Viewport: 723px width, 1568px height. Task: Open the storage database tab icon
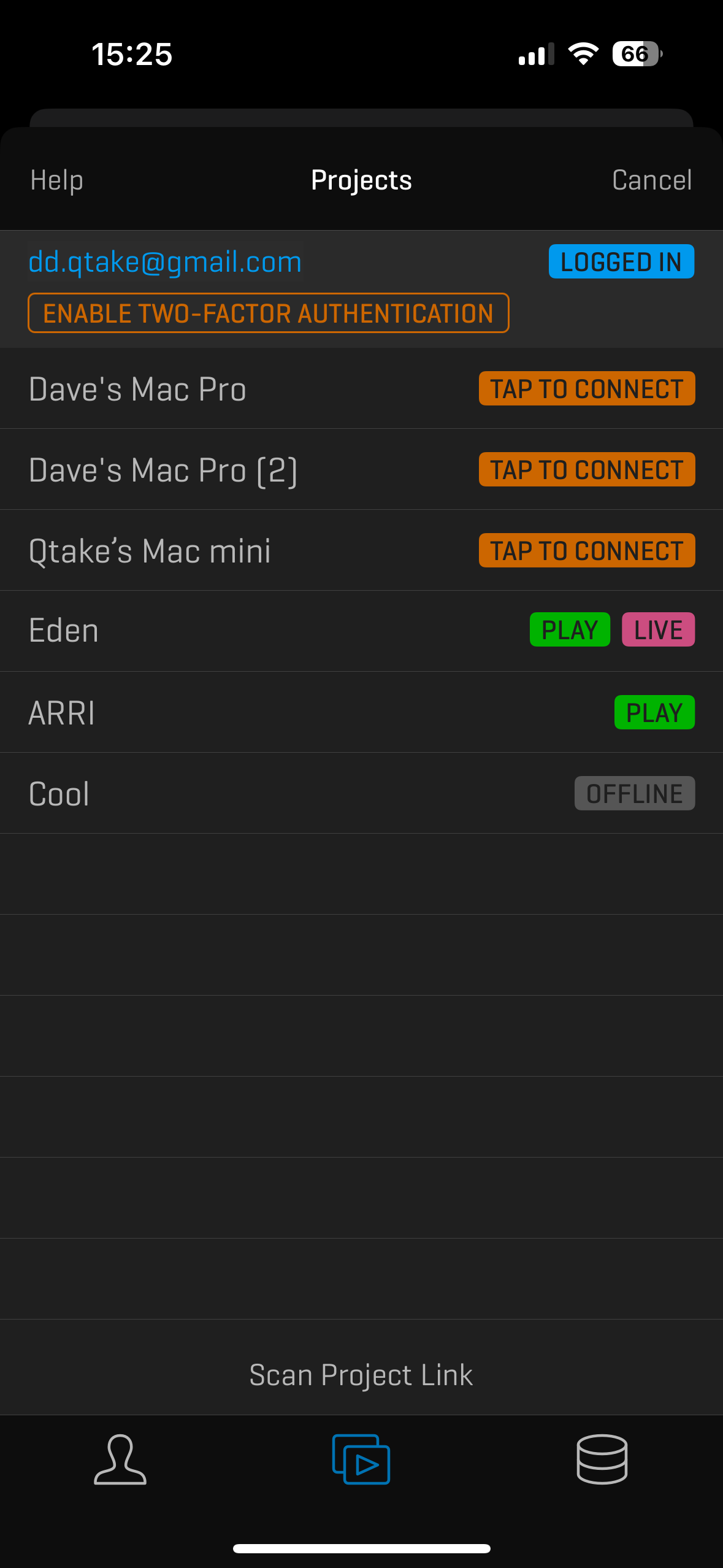click(602, 1459)
